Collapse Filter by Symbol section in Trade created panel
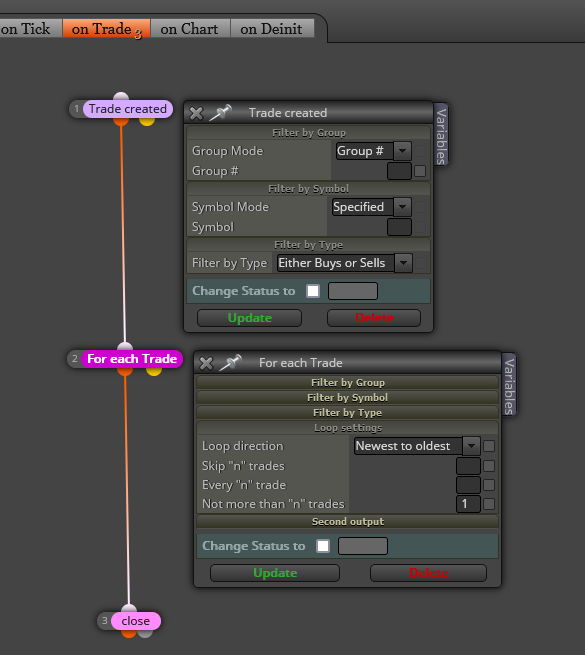Viewport: 585px width, 655px height. point(309,189)
